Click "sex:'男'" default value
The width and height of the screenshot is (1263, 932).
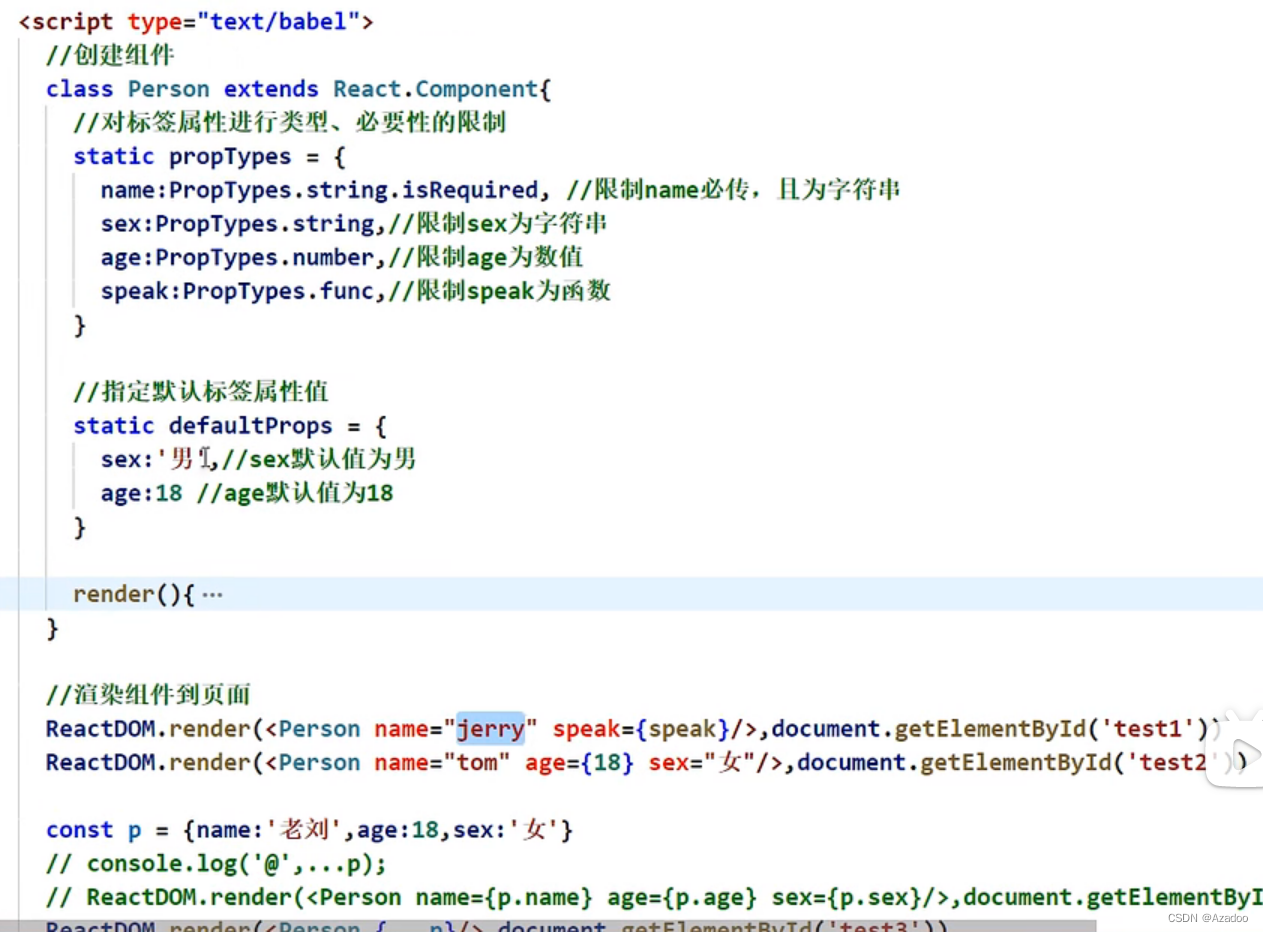[x=155, y=459]
